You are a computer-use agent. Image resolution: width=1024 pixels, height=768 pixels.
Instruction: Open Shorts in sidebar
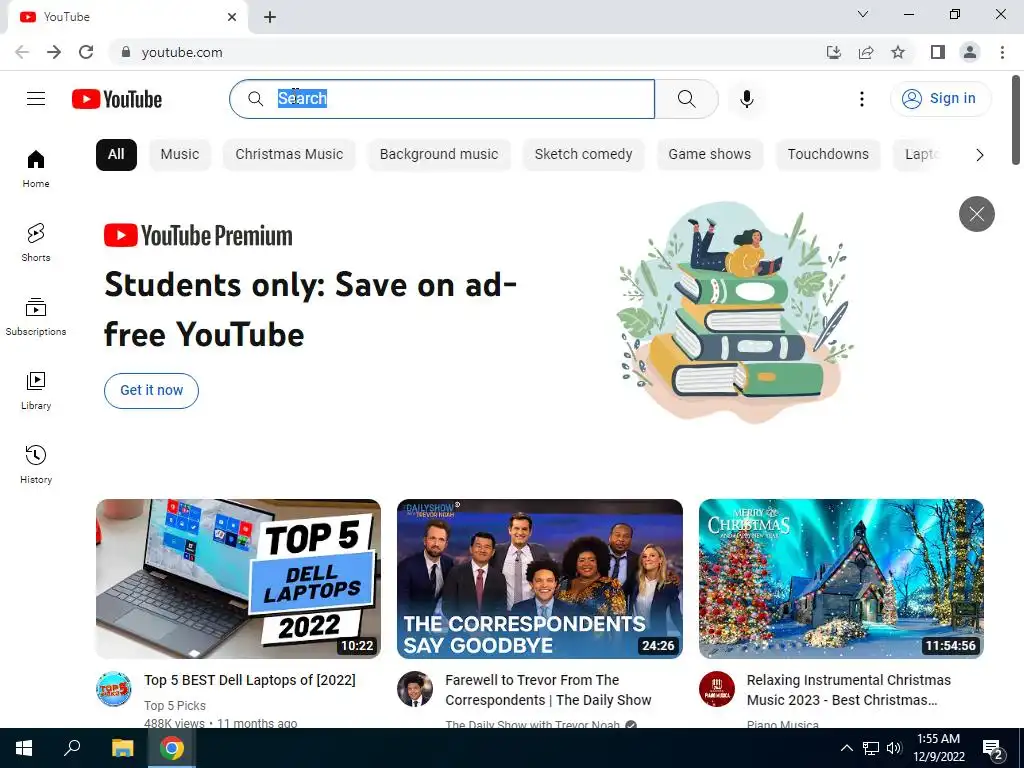(x=36, y=242)
